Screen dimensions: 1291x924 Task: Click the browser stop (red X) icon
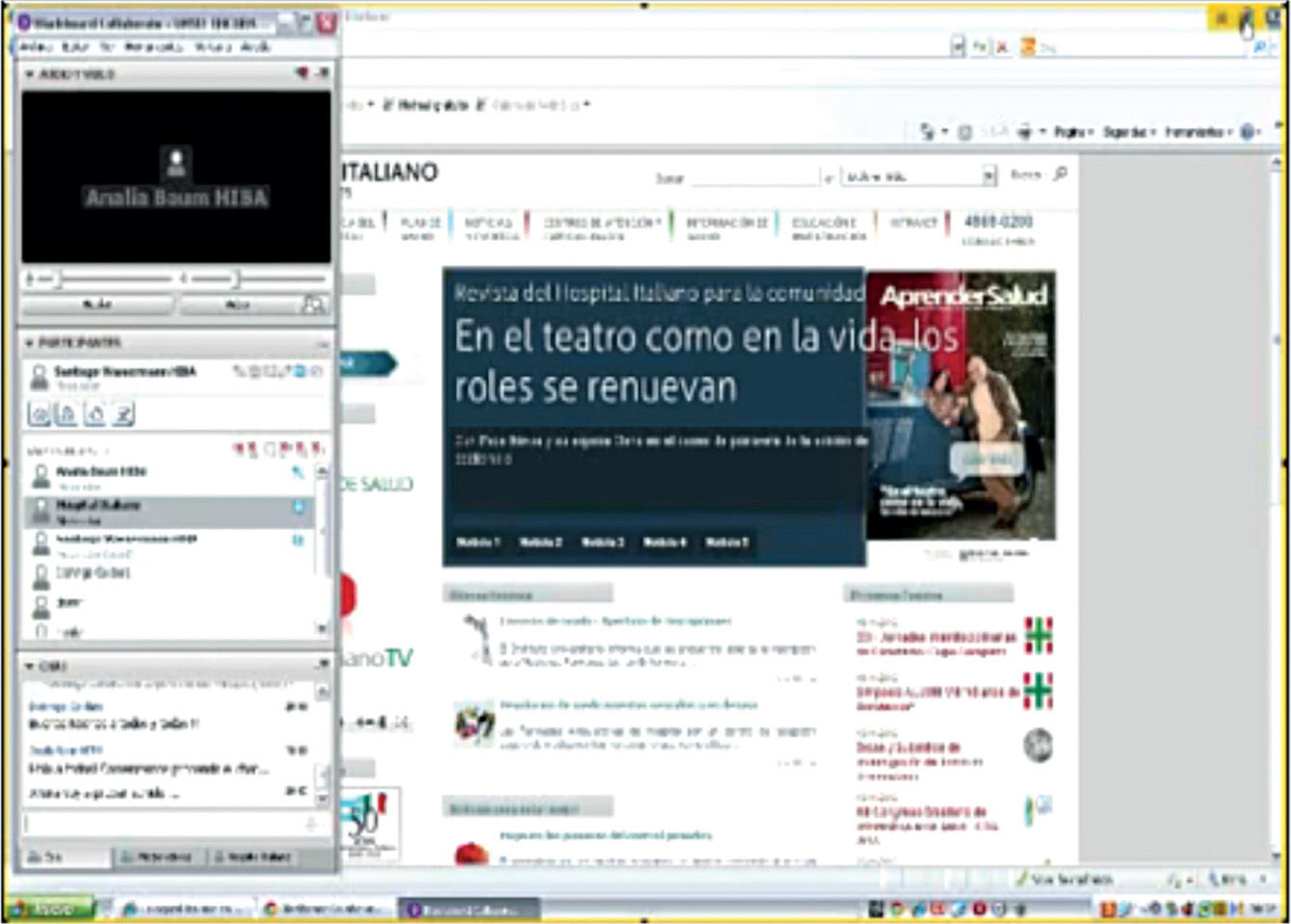[x=1002, y=46]
